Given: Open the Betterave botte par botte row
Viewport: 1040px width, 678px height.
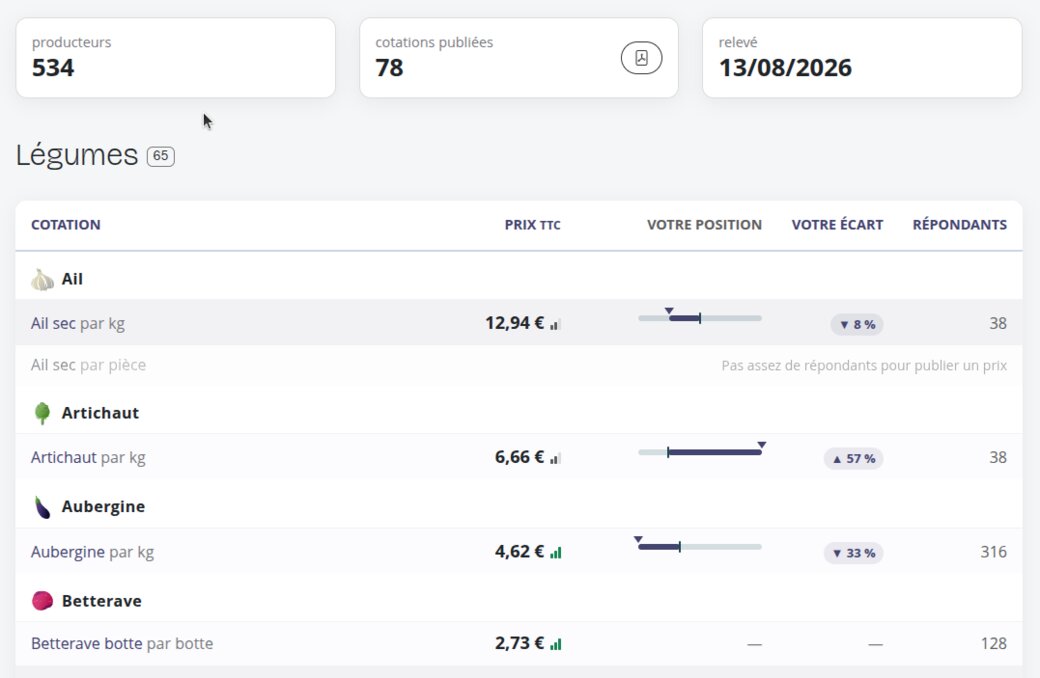Looking at the screenshot, I should pos(519,644).
